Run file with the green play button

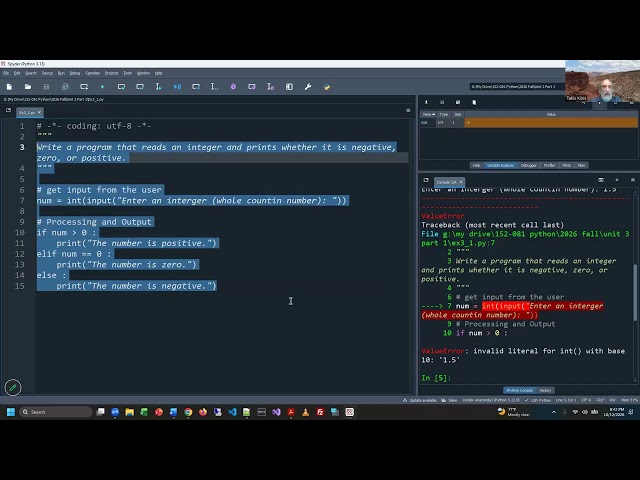pos(102,87)
